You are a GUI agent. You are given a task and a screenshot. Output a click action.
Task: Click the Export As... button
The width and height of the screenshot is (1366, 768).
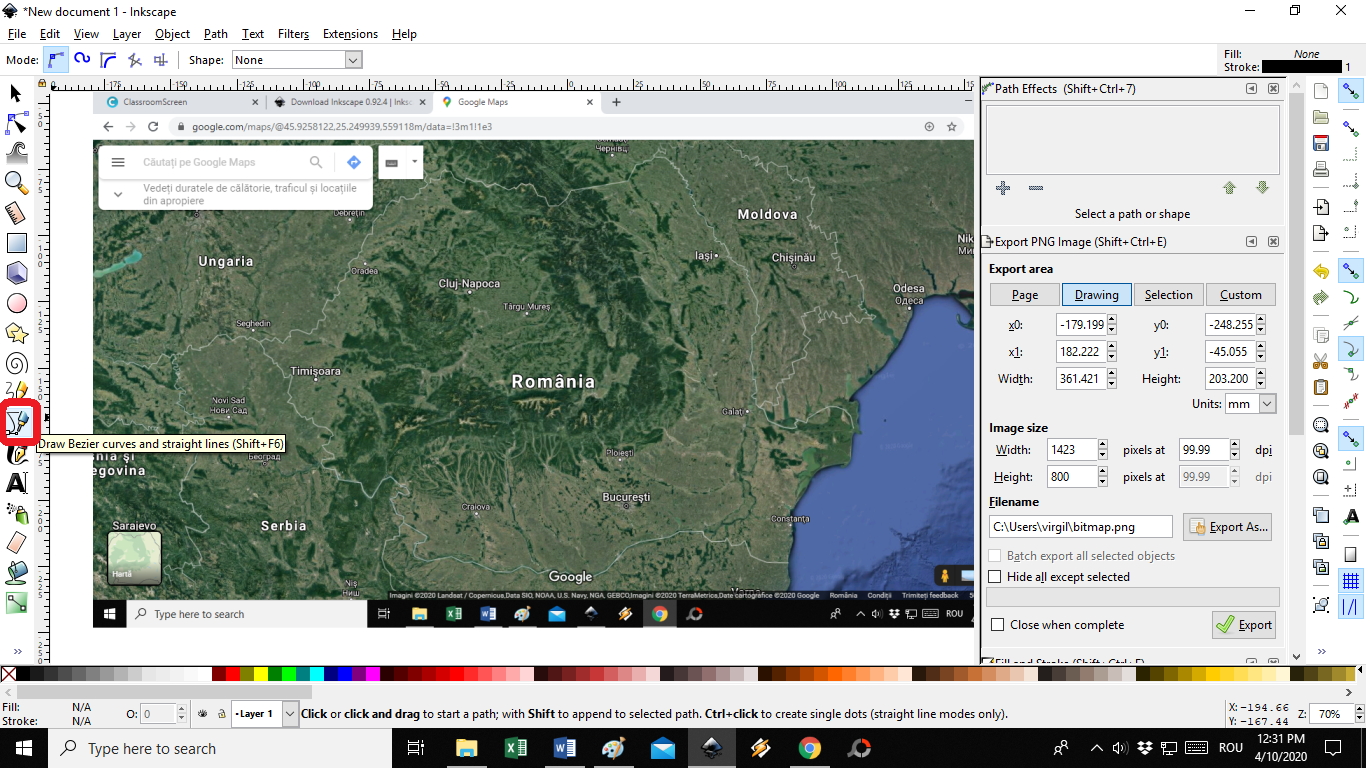tap(1227, 527)
